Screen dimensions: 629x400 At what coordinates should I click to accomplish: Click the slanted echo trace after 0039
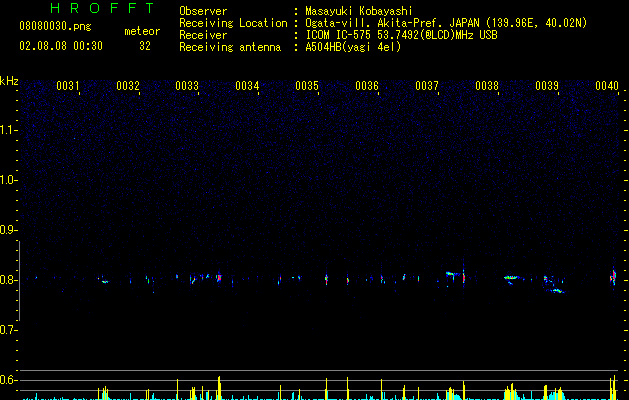point(558,290)
